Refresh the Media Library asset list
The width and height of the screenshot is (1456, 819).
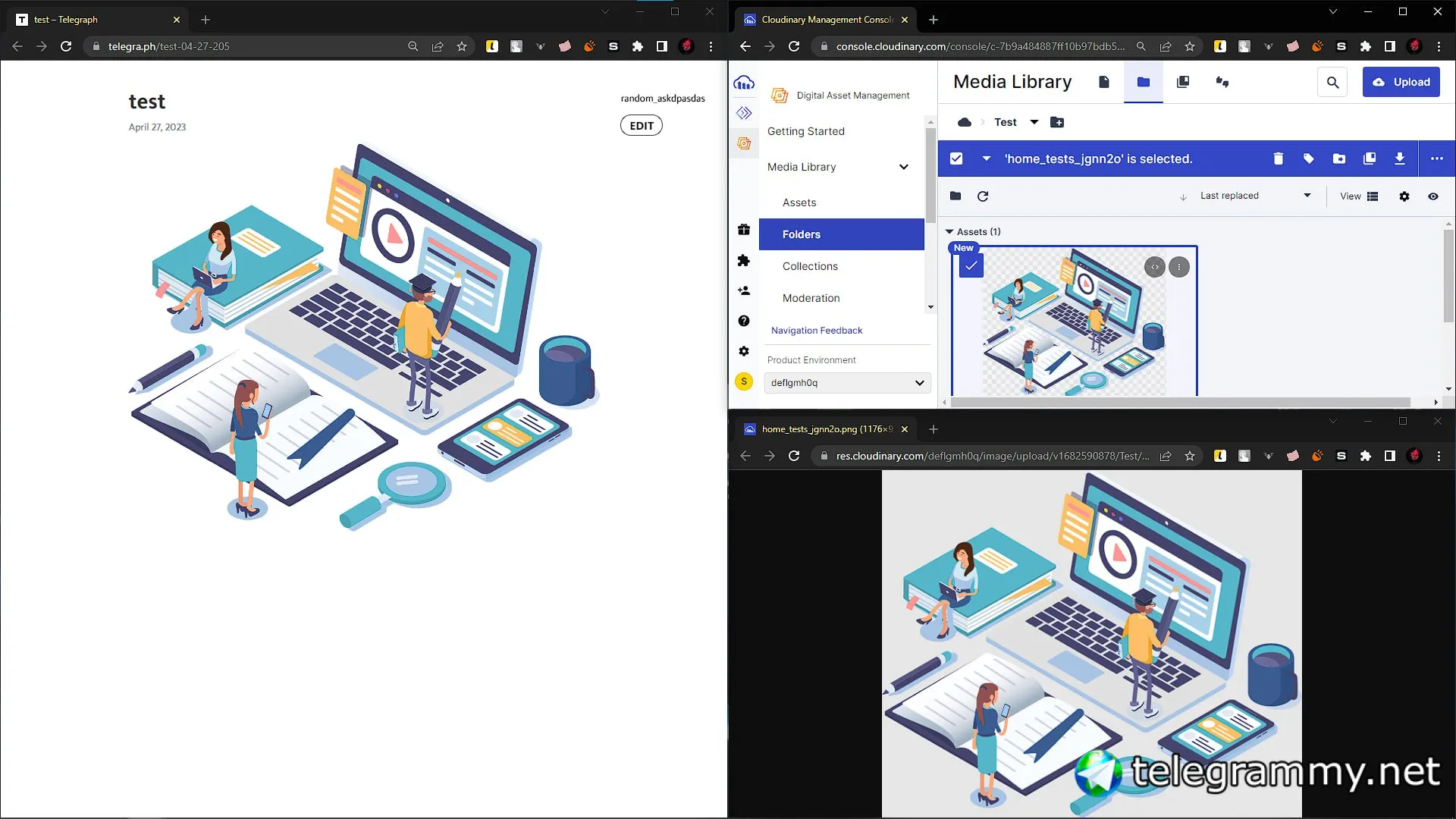983,196
